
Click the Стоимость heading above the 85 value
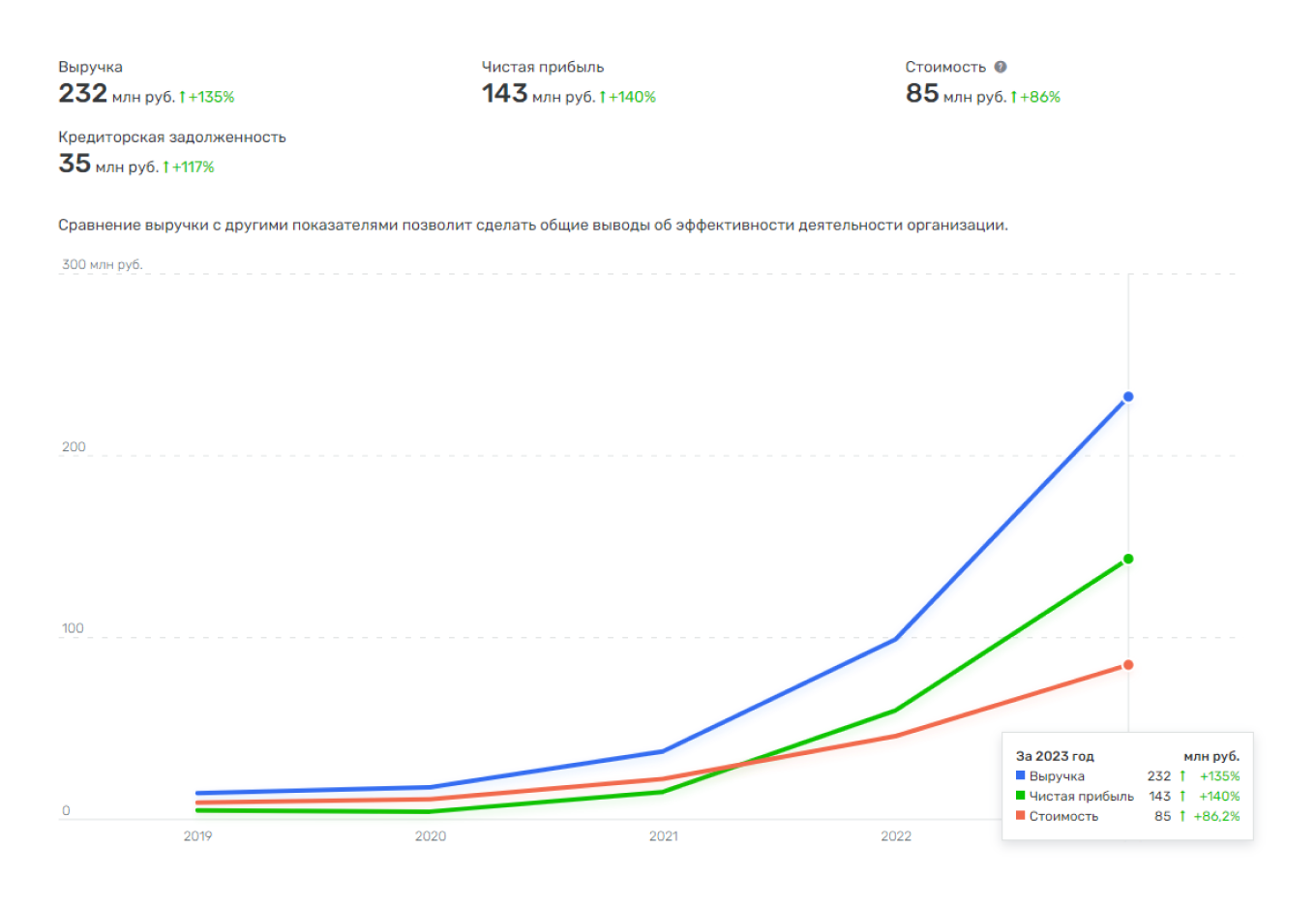(x=945, y=67)
